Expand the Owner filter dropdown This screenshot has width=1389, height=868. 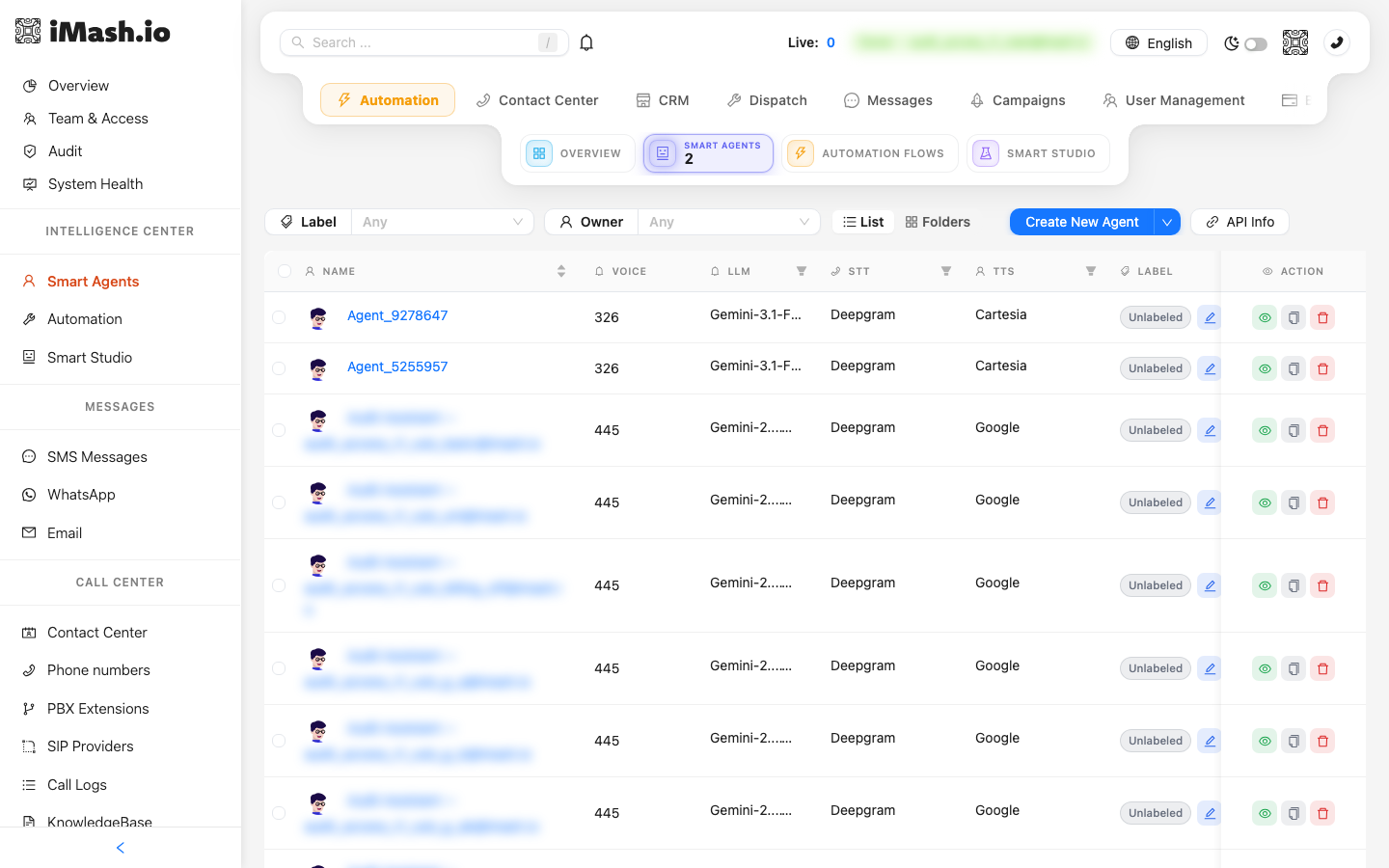[728, 222]
